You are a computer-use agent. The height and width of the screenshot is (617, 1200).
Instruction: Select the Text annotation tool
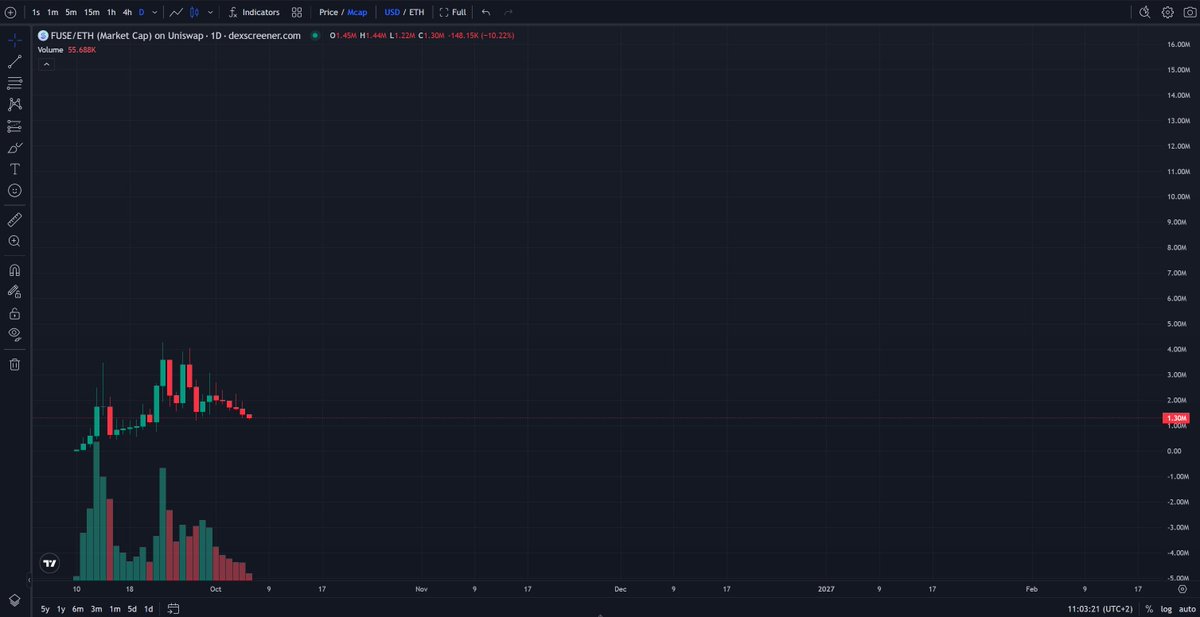14,169
